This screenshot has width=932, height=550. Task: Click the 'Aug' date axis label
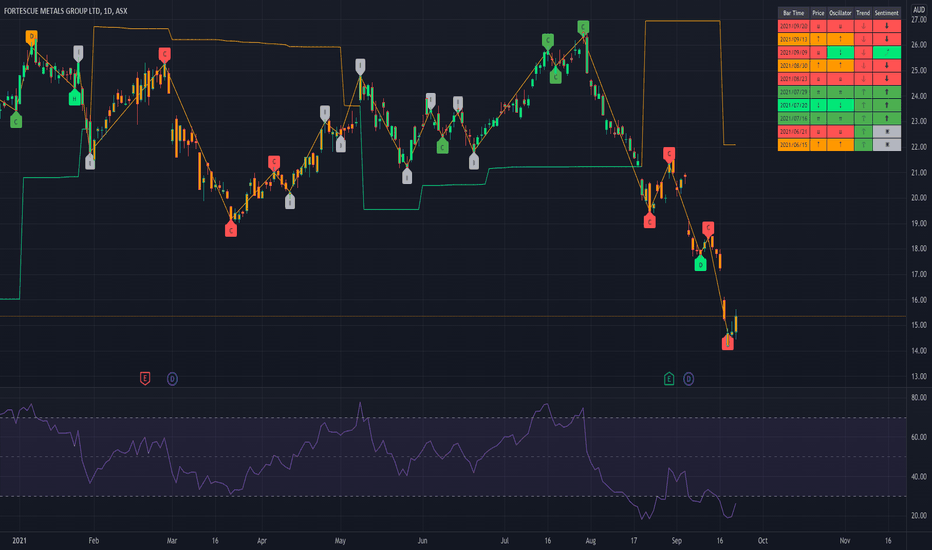590,541
